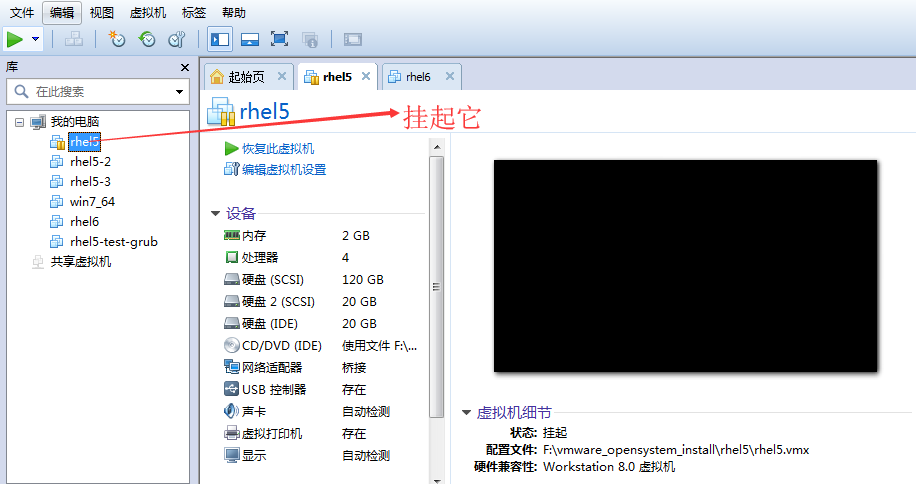Click the 硬盘 (SCSI) 120 GB disk icon
Image resolution: width=916 pixels, height=484 pixels.
coord(232,280)
